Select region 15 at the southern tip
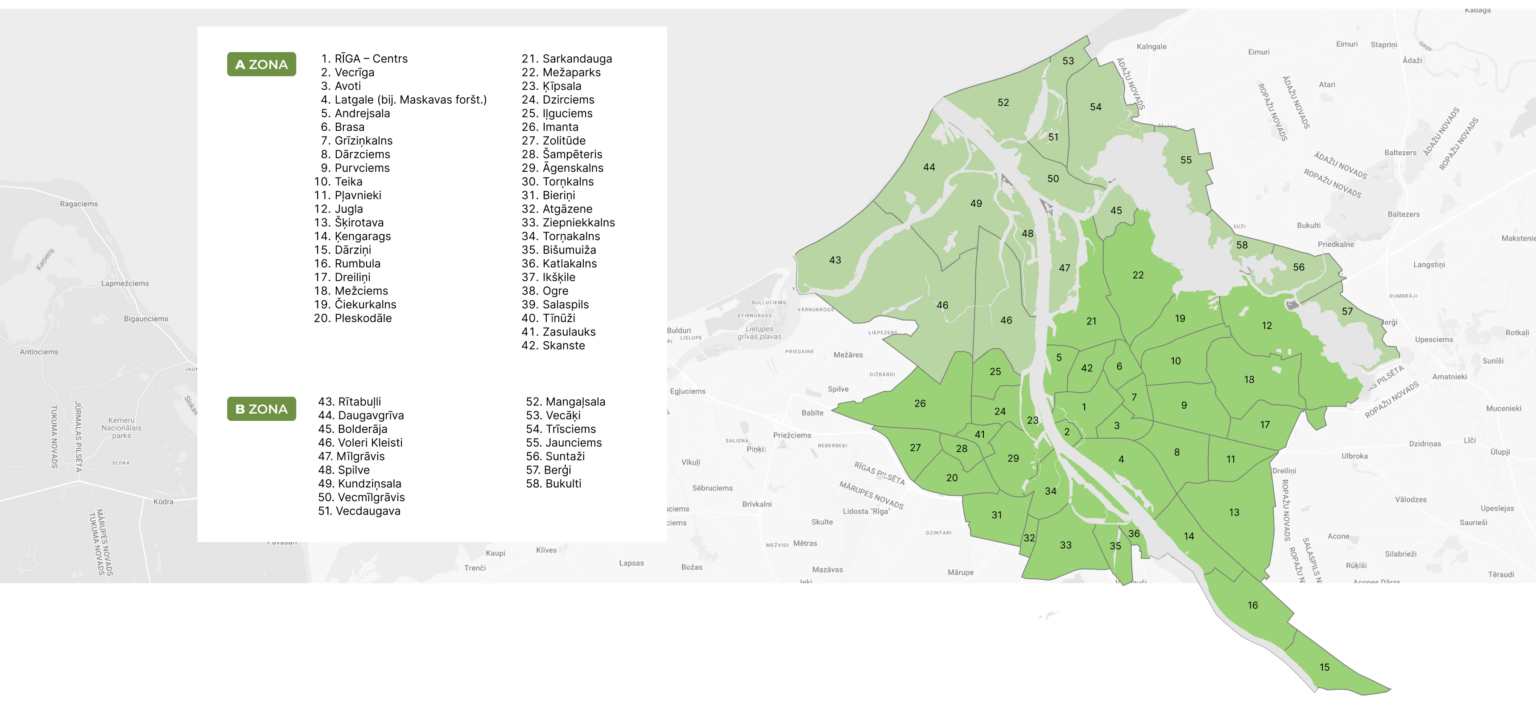 tap(1325, 667)
